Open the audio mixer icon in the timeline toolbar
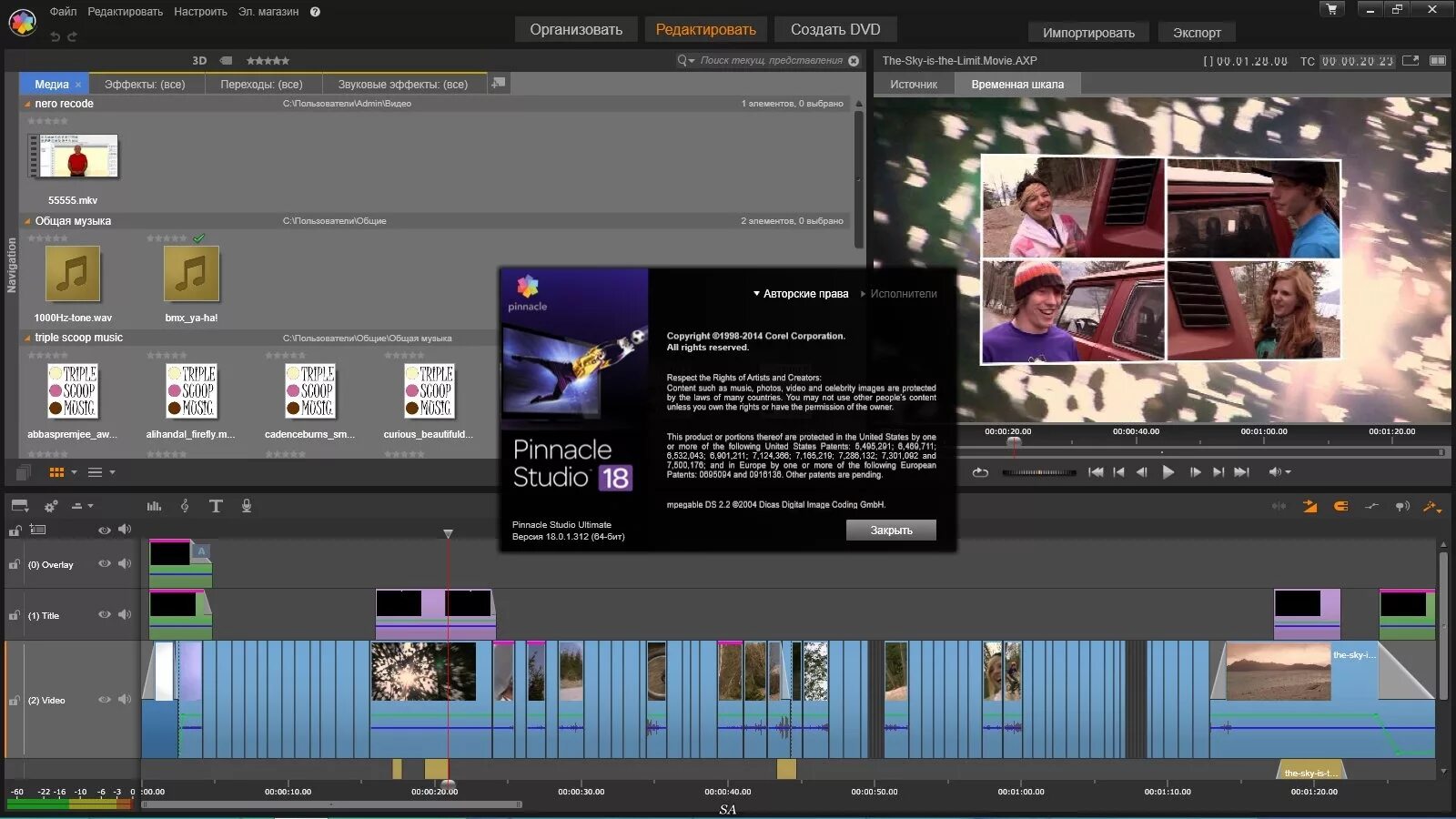The image size is (1456, 819). tap(154, 506)
